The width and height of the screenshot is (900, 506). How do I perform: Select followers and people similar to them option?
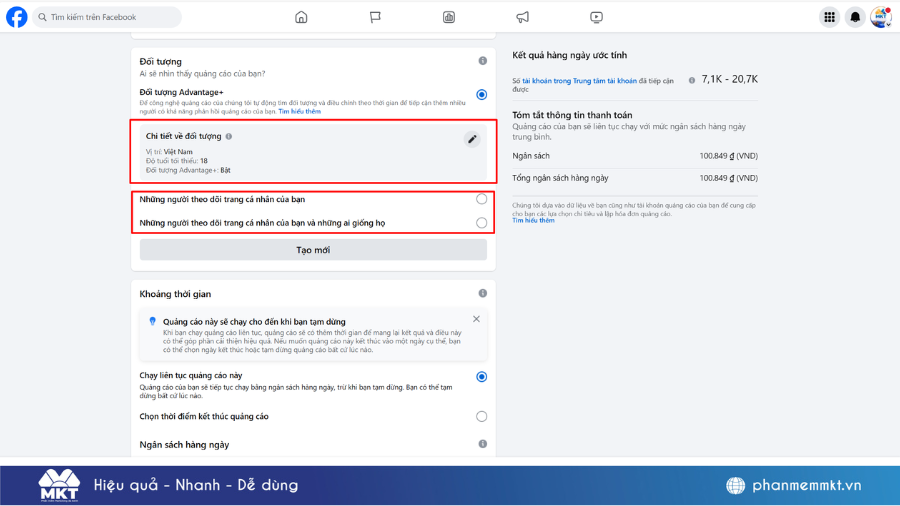482,223
